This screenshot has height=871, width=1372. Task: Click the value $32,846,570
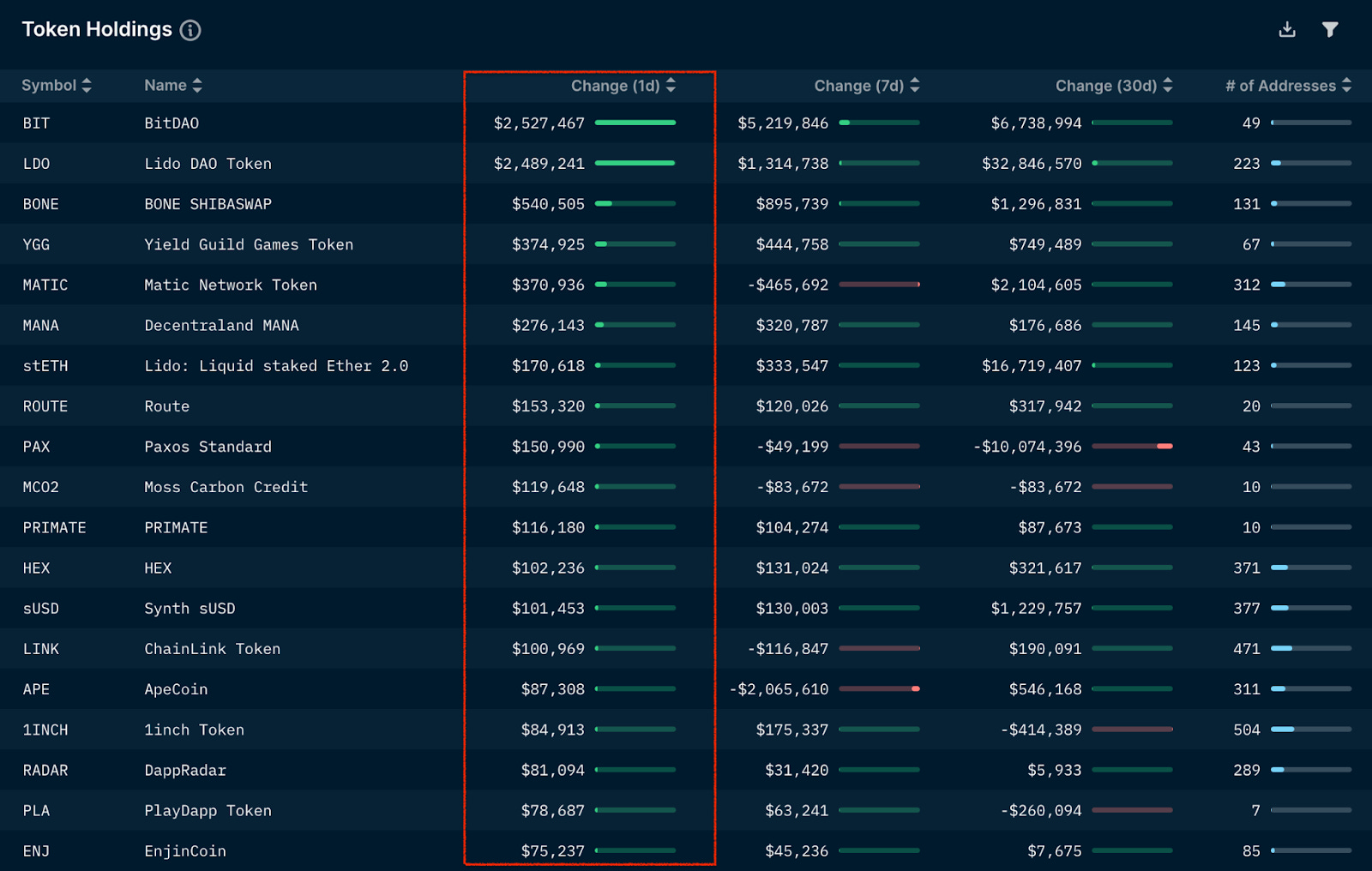click(x=1032, y=164)
